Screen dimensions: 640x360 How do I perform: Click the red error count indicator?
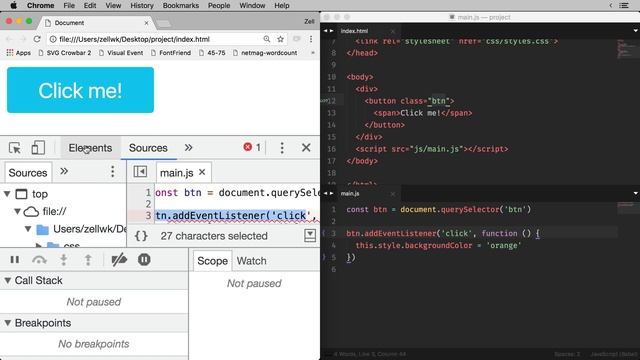pyautogui.click(x=252, y=147)
